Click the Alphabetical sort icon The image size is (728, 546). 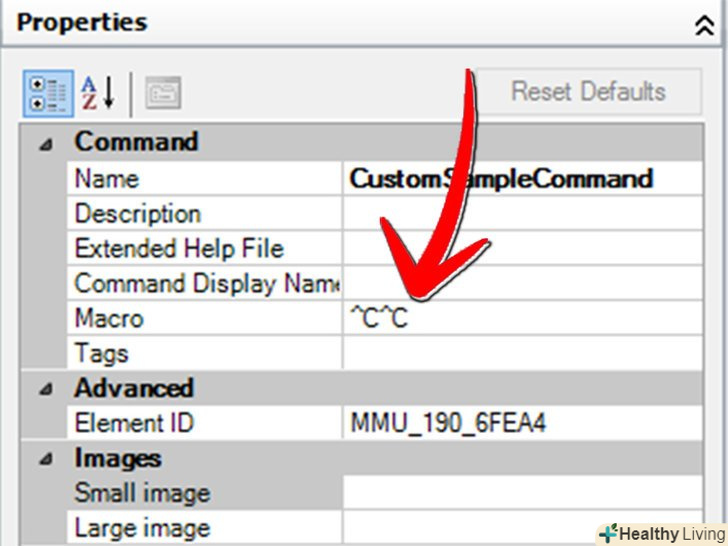pos(98,93)
